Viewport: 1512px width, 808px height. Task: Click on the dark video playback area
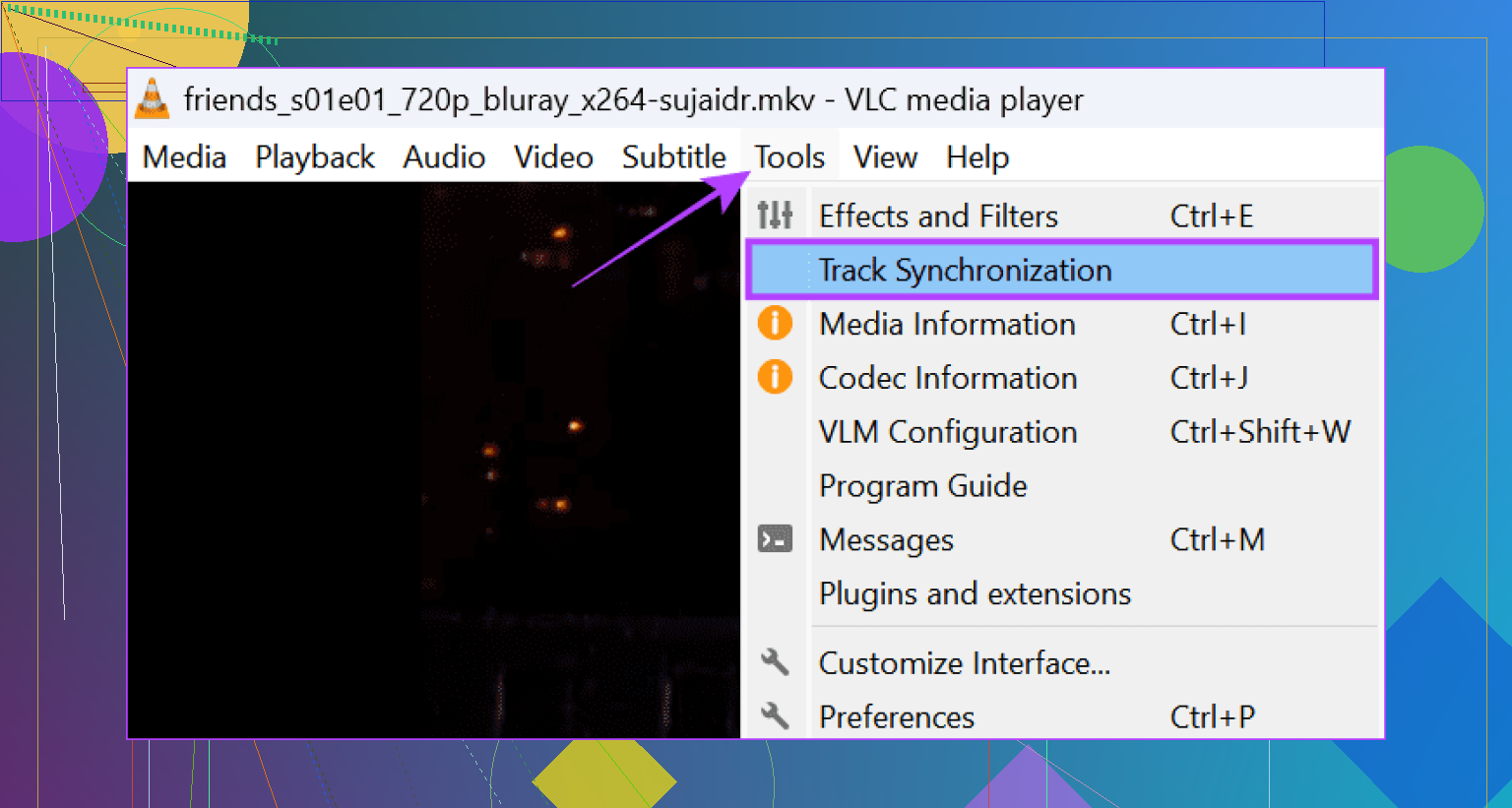coord(433,463)
